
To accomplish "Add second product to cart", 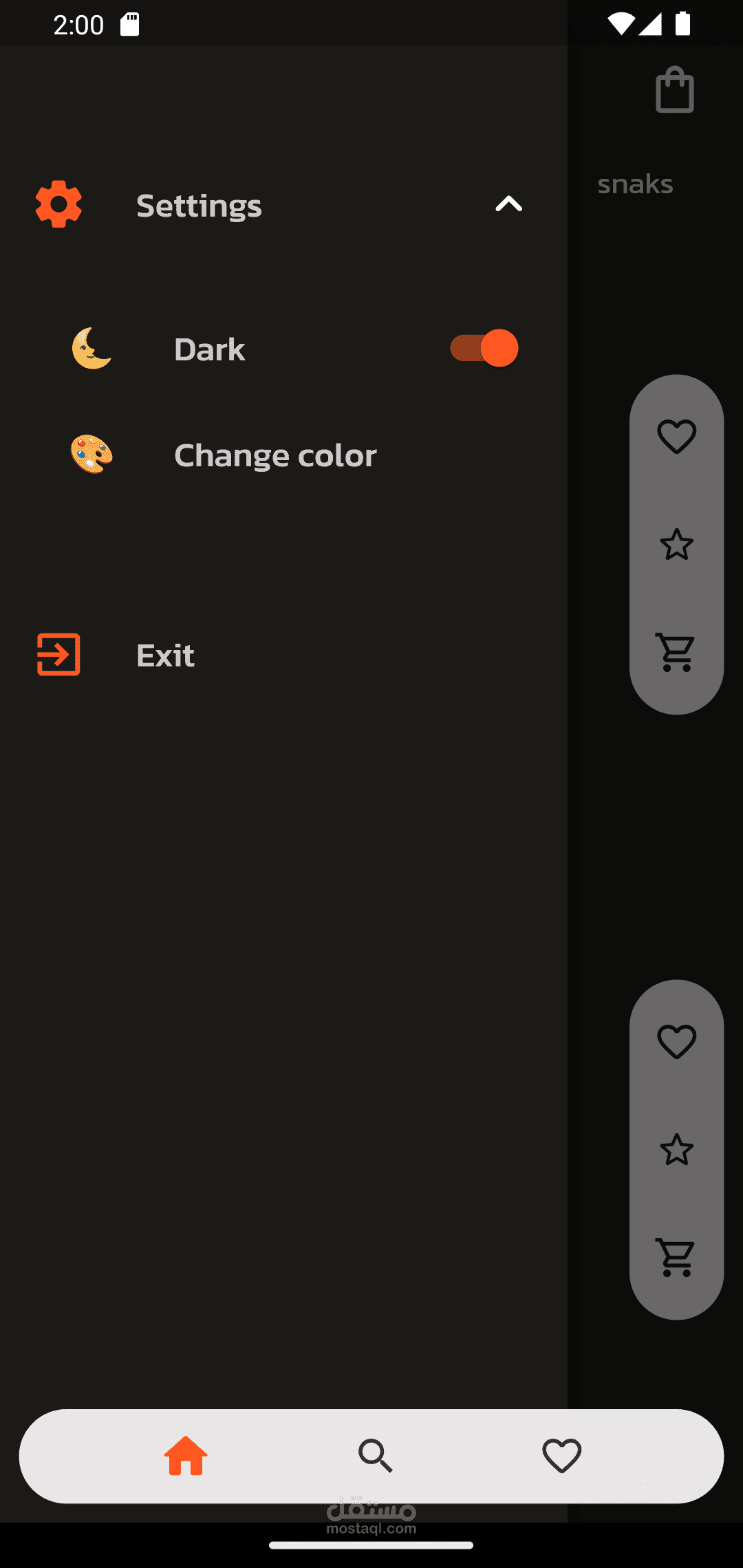I will [x=676, y=1257].
